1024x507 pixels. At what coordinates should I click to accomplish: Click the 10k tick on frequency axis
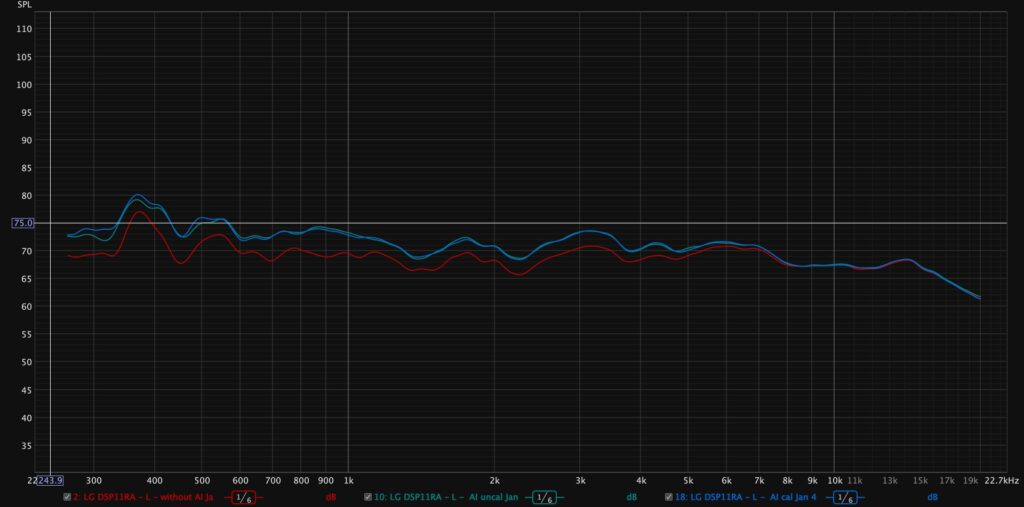tap(834, 480)
